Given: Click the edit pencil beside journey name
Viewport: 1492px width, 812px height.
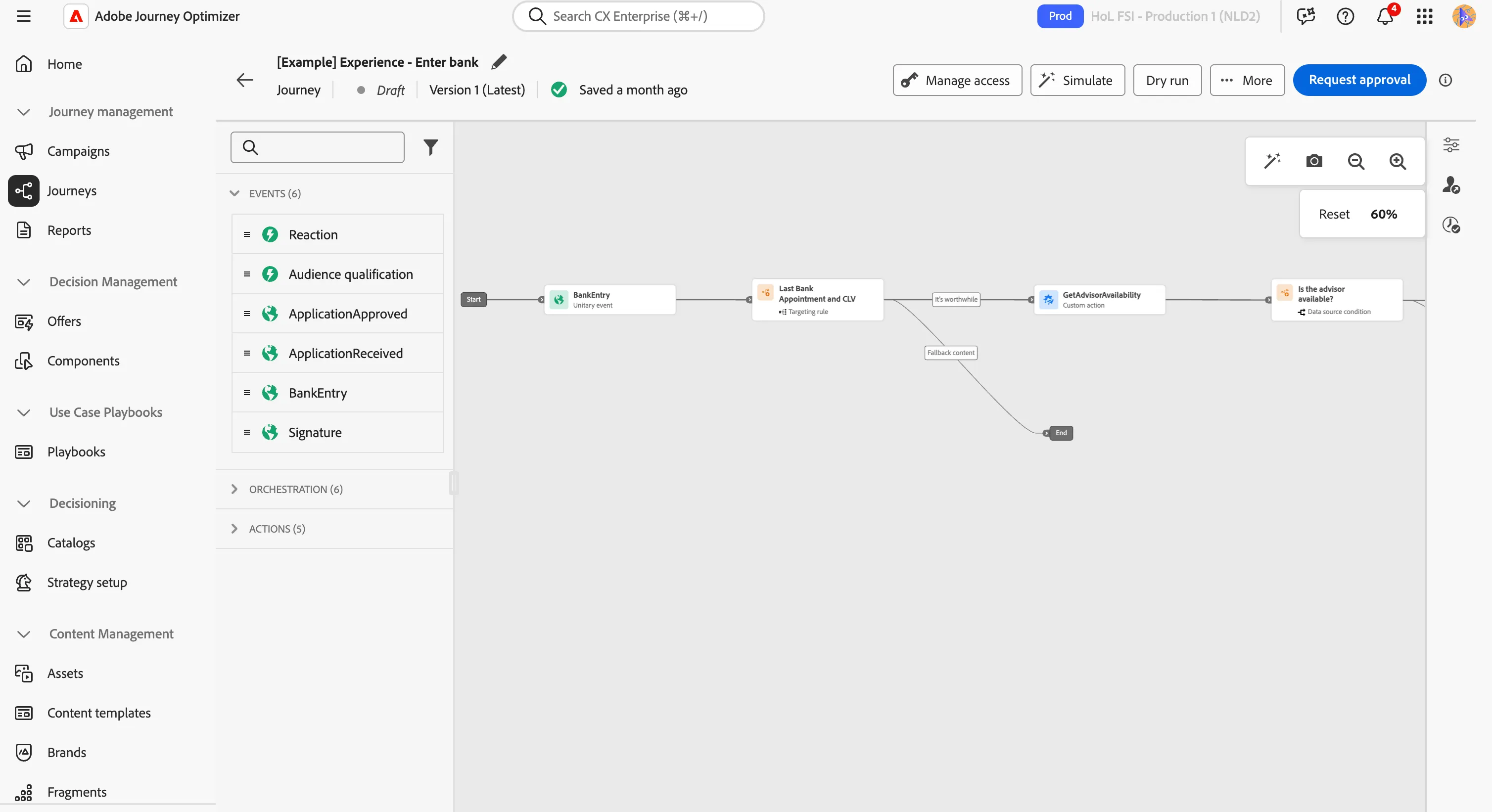Looking at the screenshot, I should 499,62.
